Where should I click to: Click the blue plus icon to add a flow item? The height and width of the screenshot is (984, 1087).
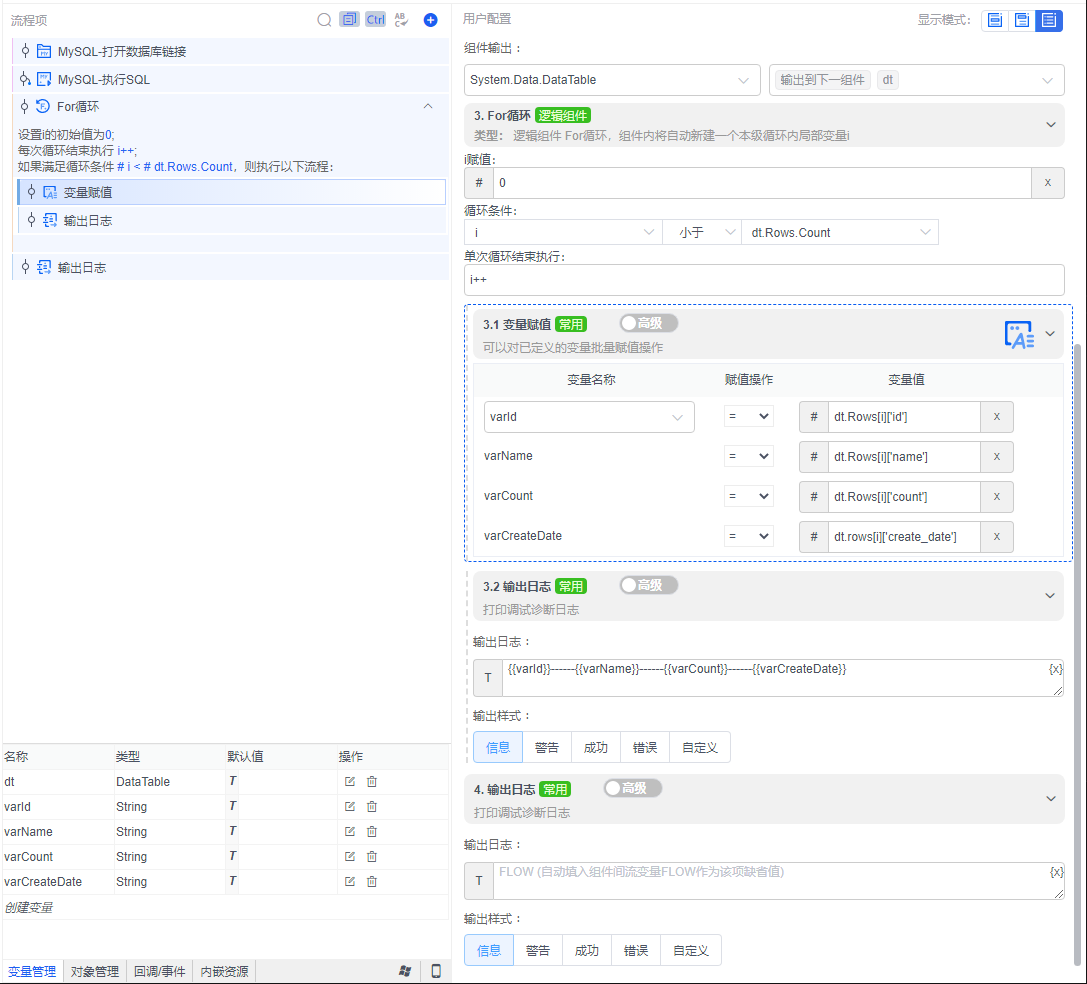[x=430, y=20]
